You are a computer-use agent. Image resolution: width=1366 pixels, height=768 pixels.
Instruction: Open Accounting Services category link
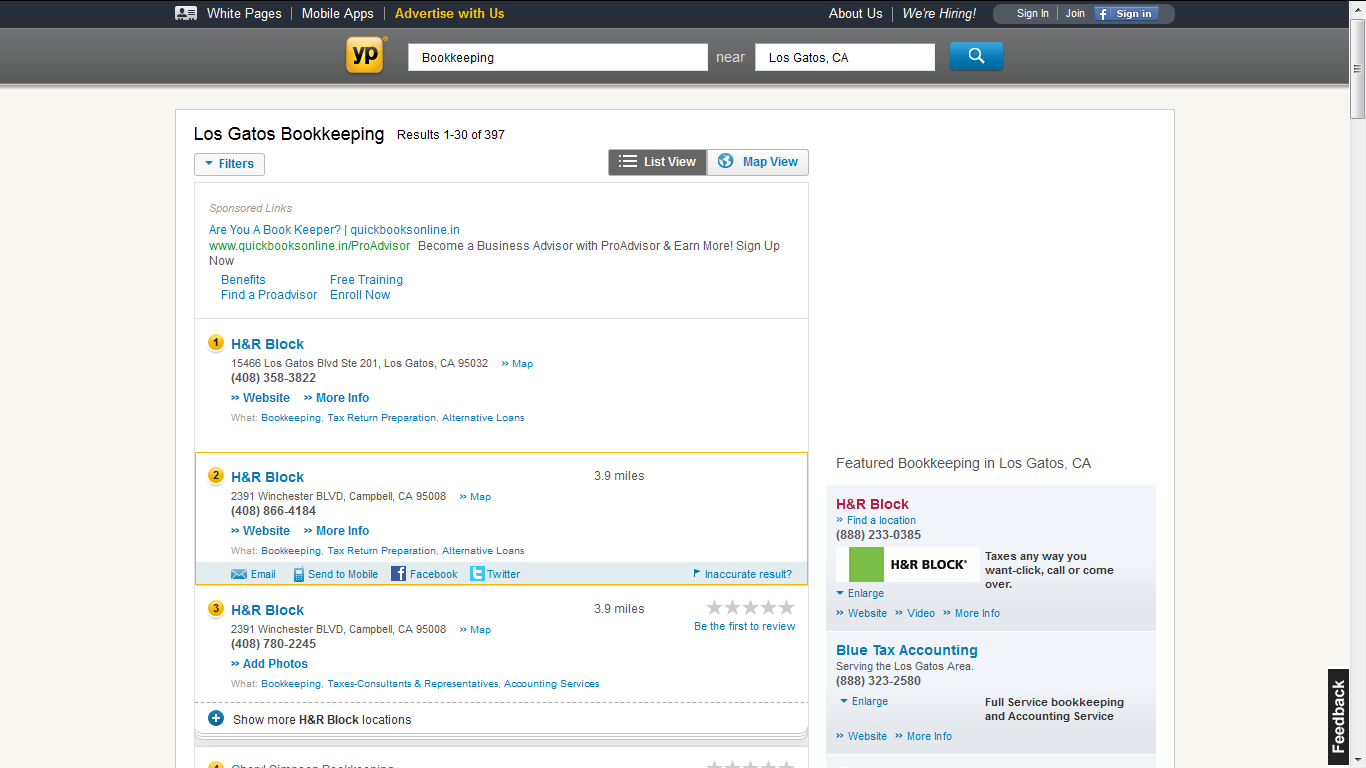552,684
